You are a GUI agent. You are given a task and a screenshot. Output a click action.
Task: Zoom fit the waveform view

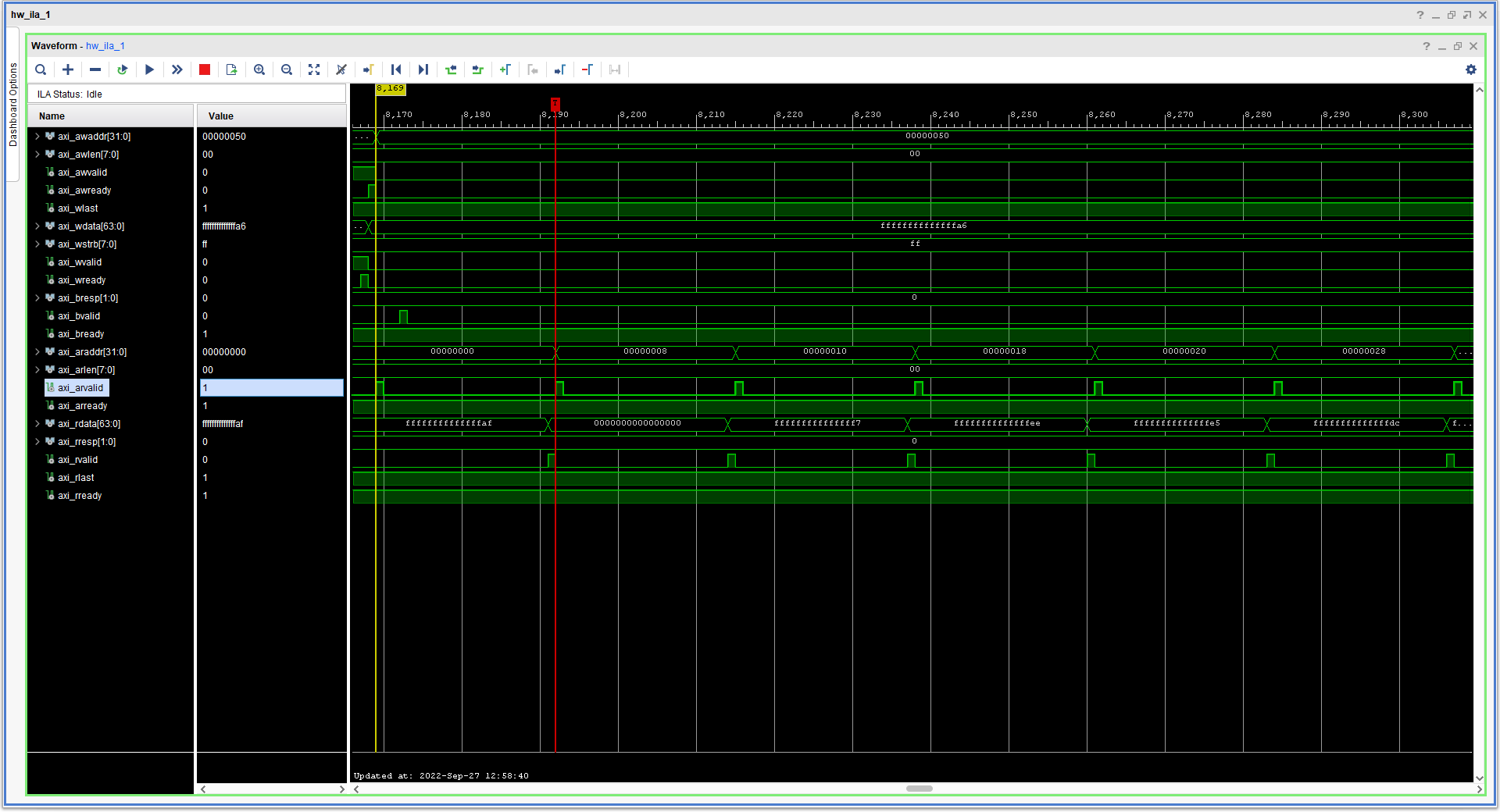(x=314, y=69)
